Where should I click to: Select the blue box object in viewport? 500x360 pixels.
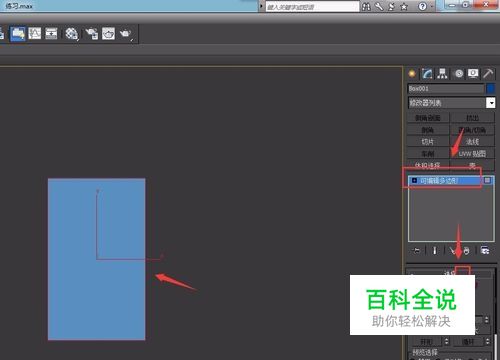click(x=96, y=259)
